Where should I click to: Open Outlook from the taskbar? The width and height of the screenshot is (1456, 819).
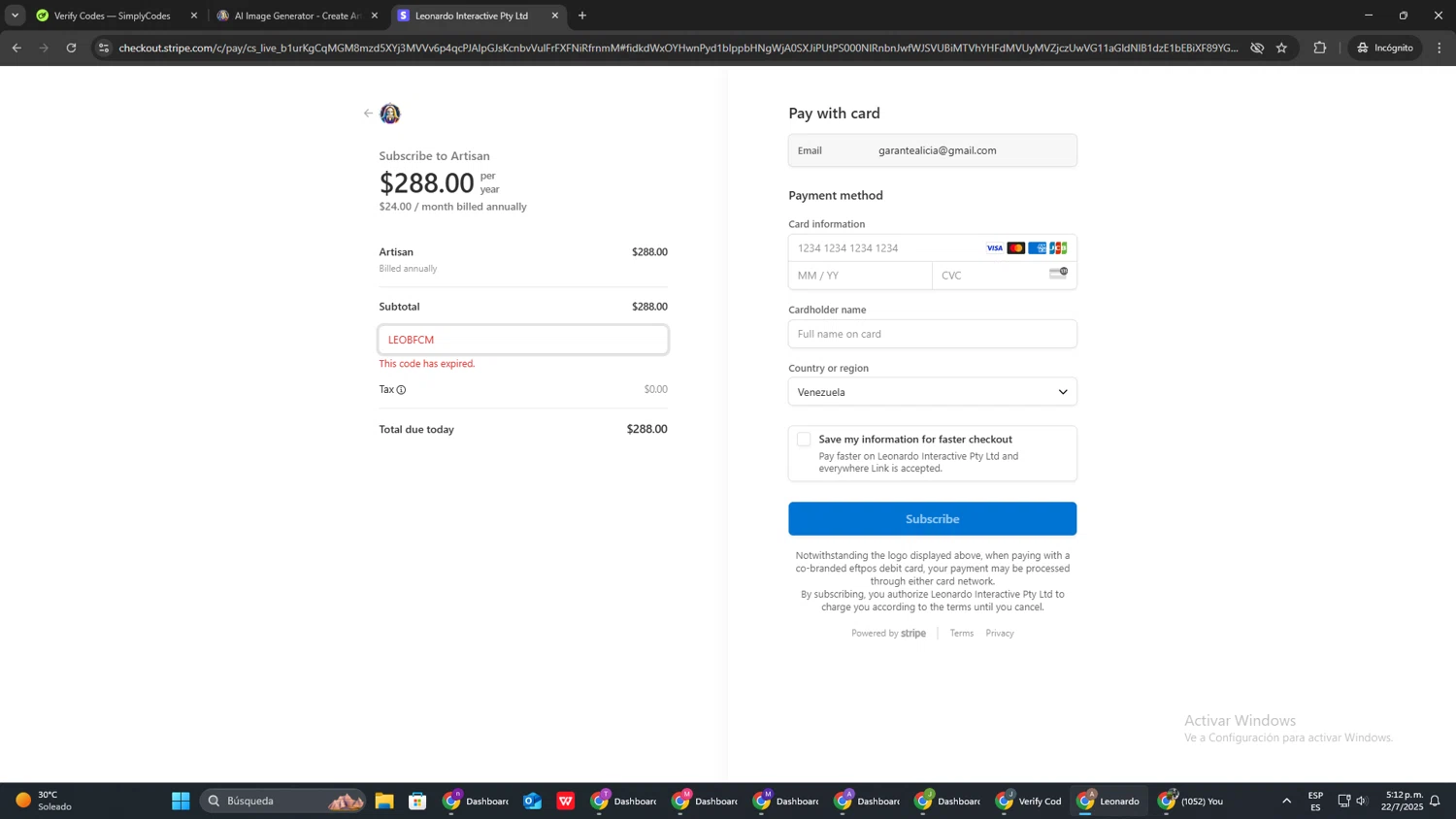point(532,801)
